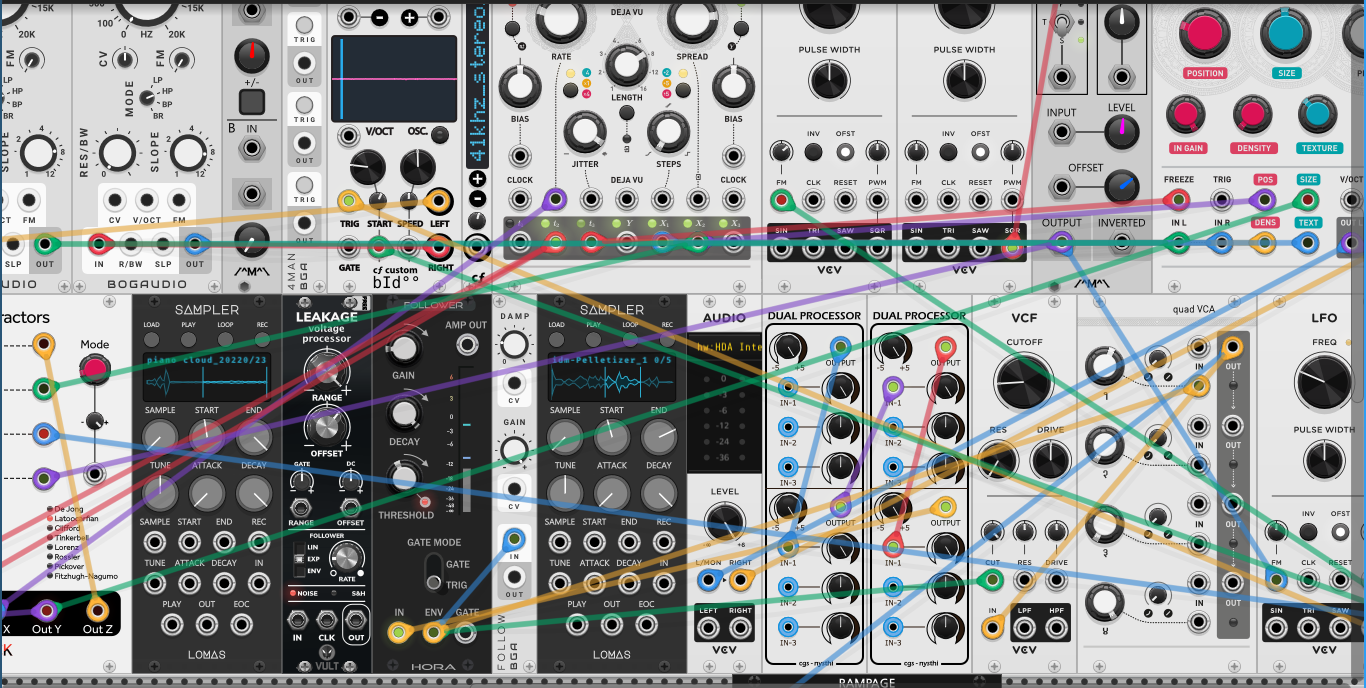
Task: Click the ENV output jack on the HORA follower
Action: (433, 632)
